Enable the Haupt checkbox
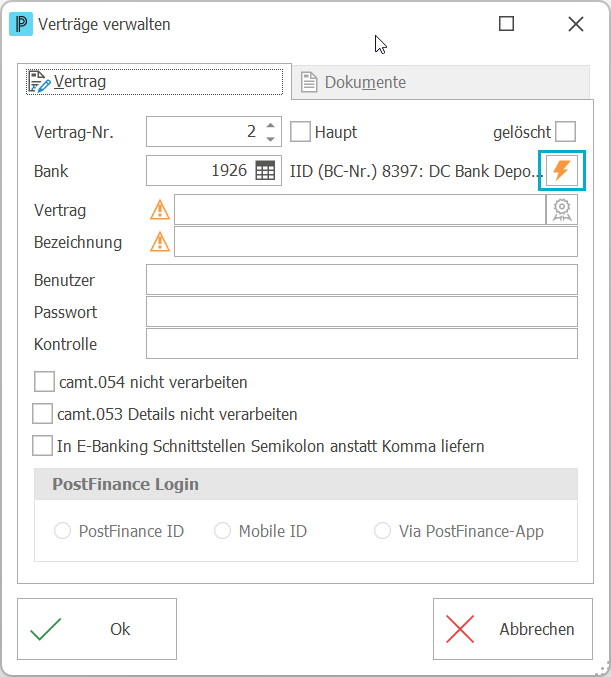 point(300,131)
